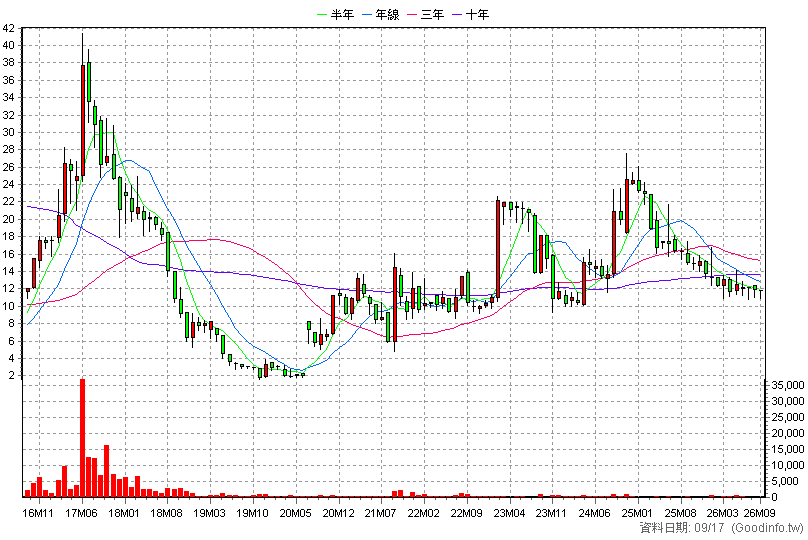Click the 18M08 date axis label
Viewport: 808px width, 540px height.
[x=167, y=513]
